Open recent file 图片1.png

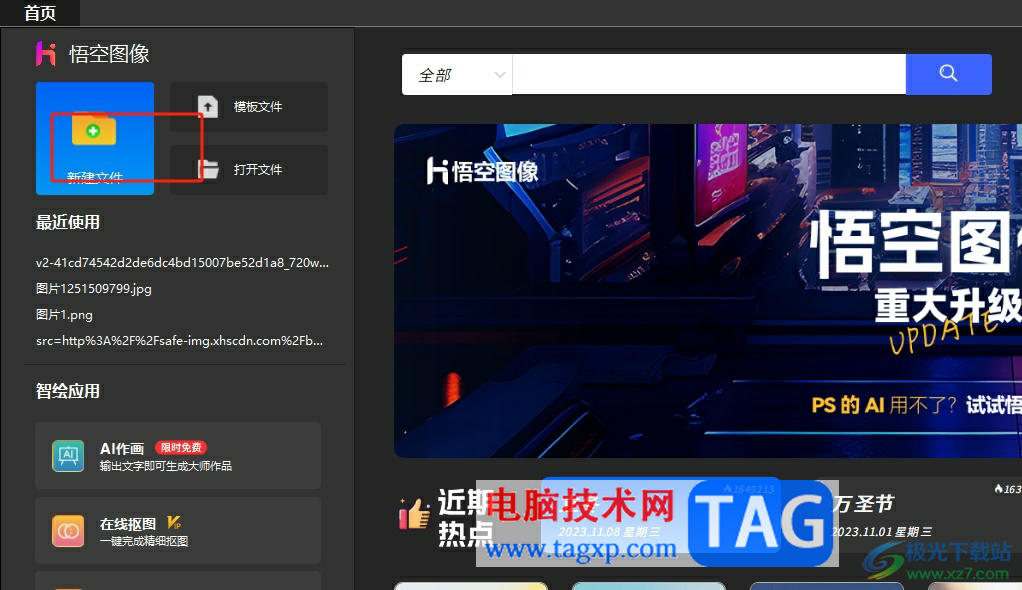tap(64, 315)
